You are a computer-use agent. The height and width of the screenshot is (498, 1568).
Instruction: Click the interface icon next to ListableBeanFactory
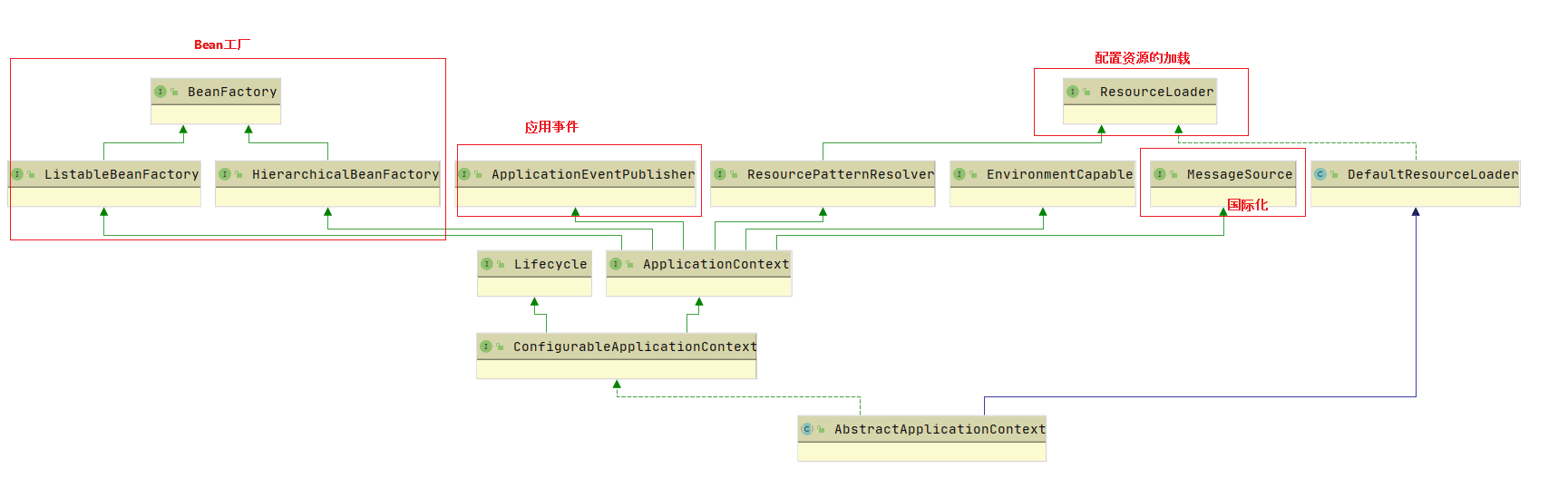pyautogui.click(x=17, y=174)
